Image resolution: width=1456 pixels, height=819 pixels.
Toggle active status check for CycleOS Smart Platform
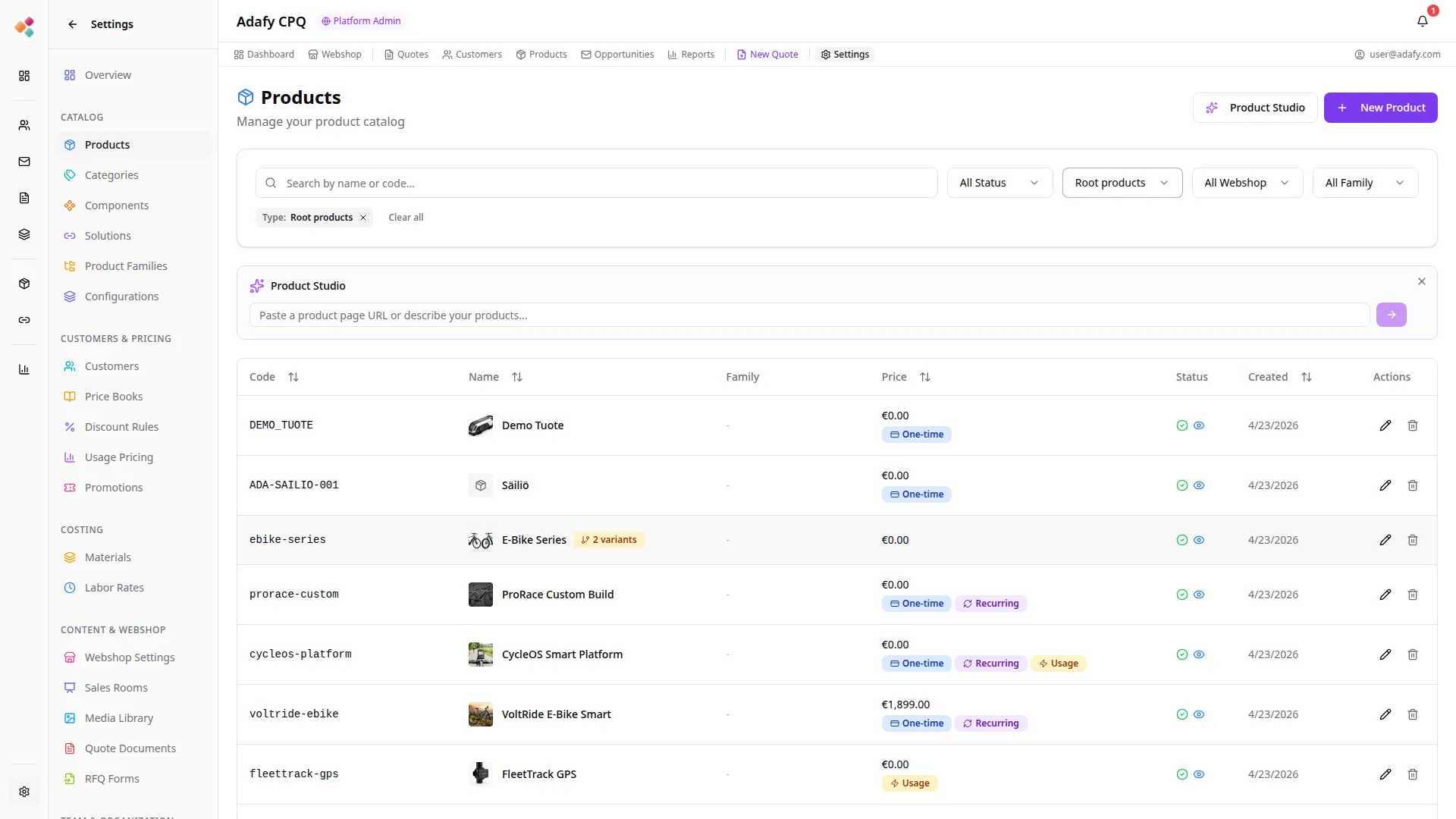(x=1181, y=654)
